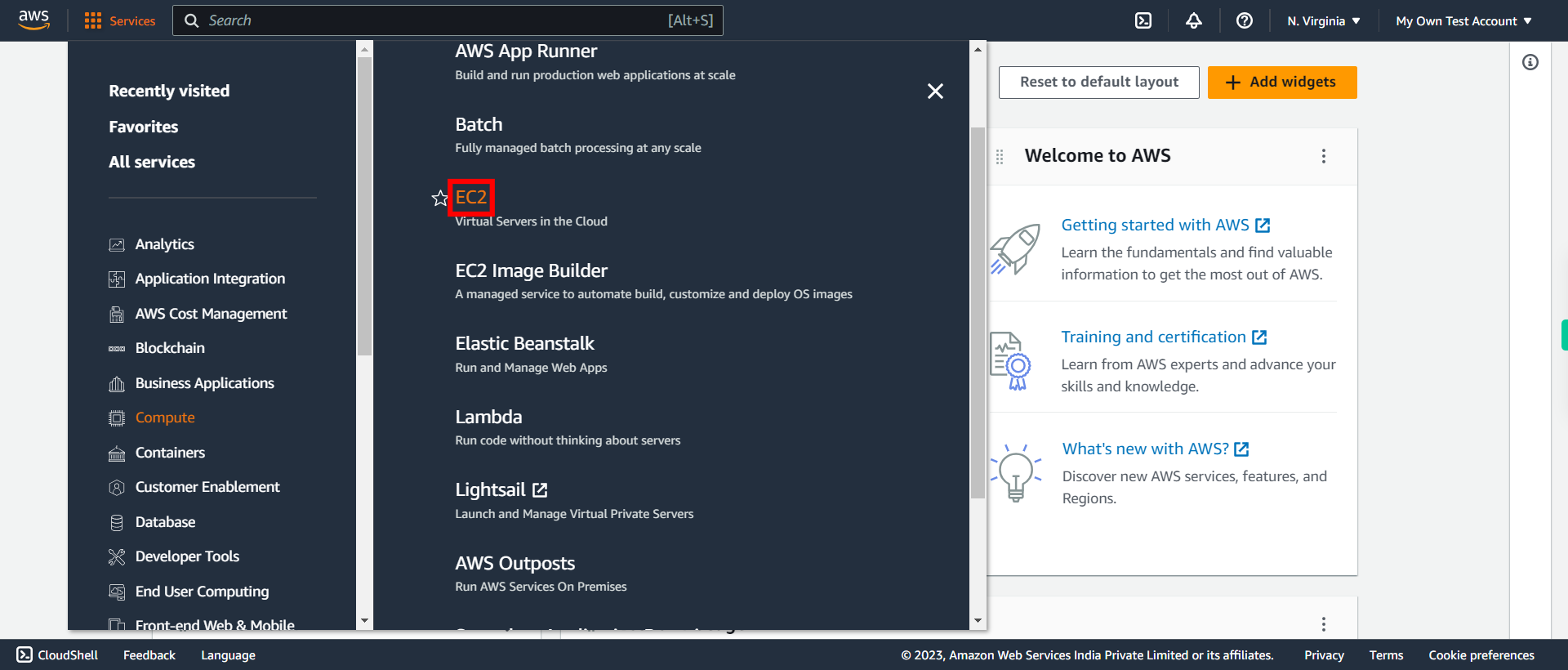This screenshot has height=670, width=1568.
Task: Open Elastic Beanstalk
Action: (524, 343)
